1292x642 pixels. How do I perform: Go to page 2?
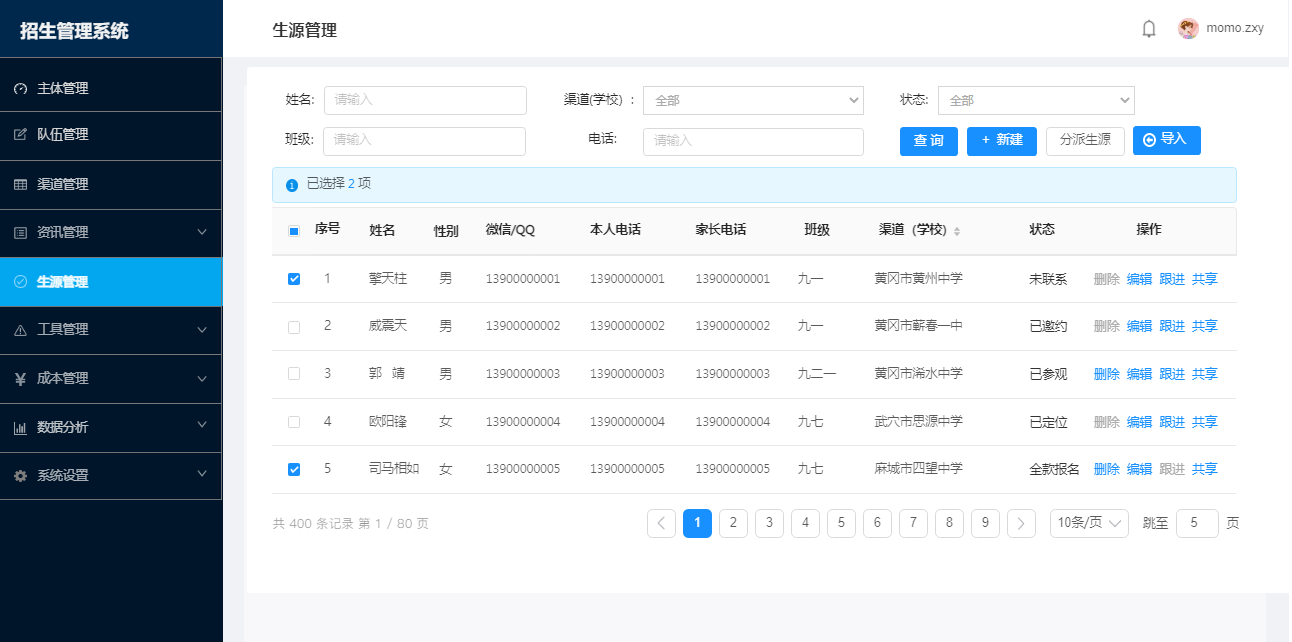[733, 523]
